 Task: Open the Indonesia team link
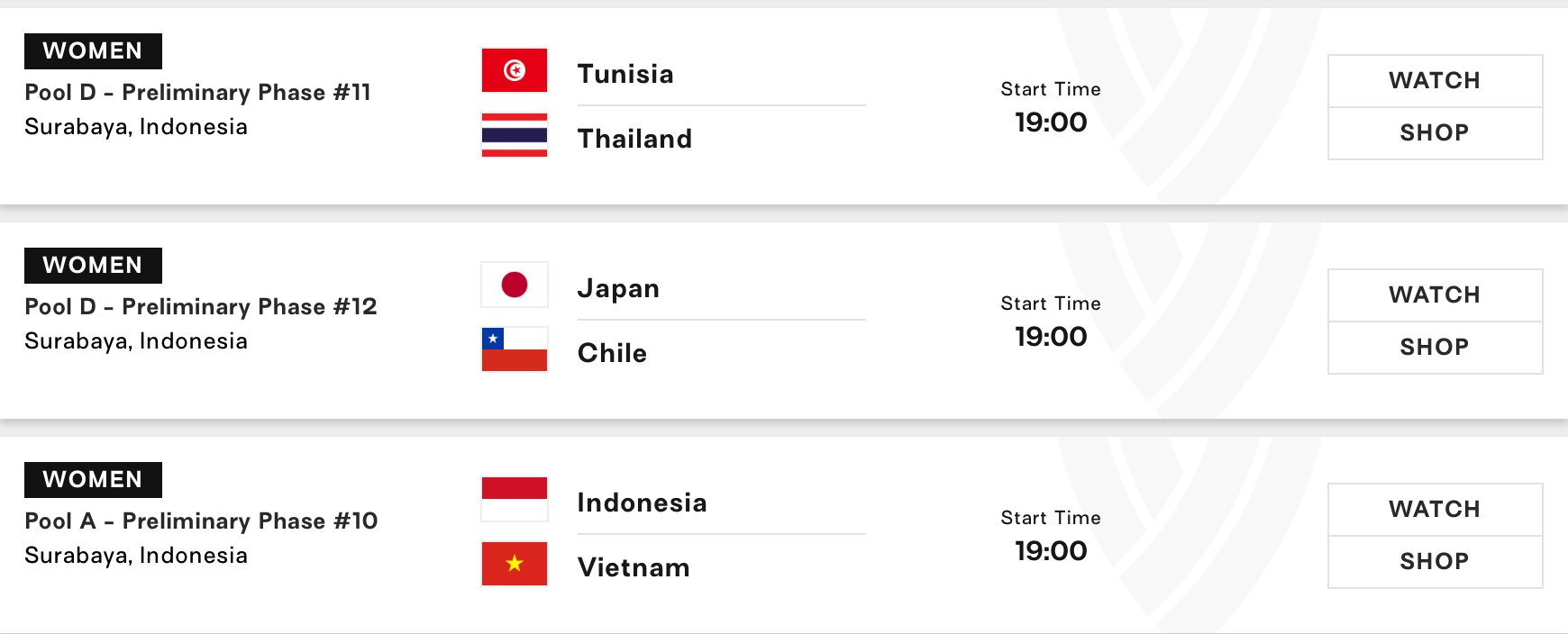[x=642, y=503]
